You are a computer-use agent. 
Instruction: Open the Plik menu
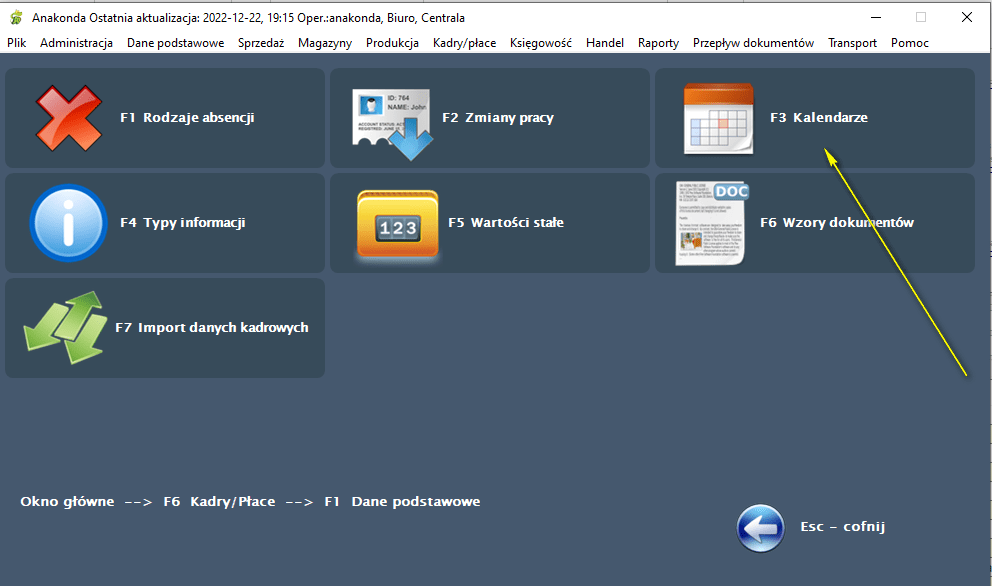click(x=17, y=43)
